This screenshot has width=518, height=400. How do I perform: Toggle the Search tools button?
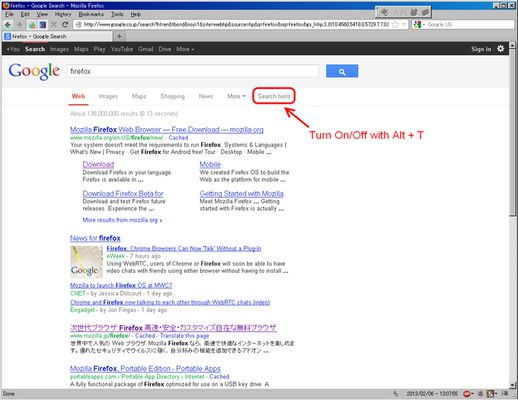274,96
